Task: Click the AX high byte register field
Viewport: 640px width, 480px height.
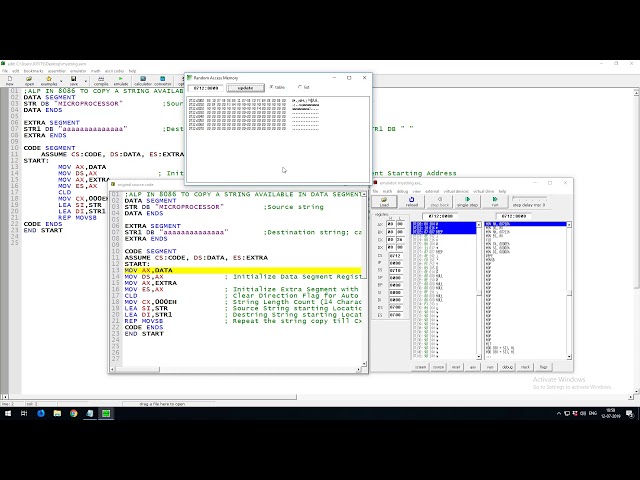Action: tap(391, 224)
